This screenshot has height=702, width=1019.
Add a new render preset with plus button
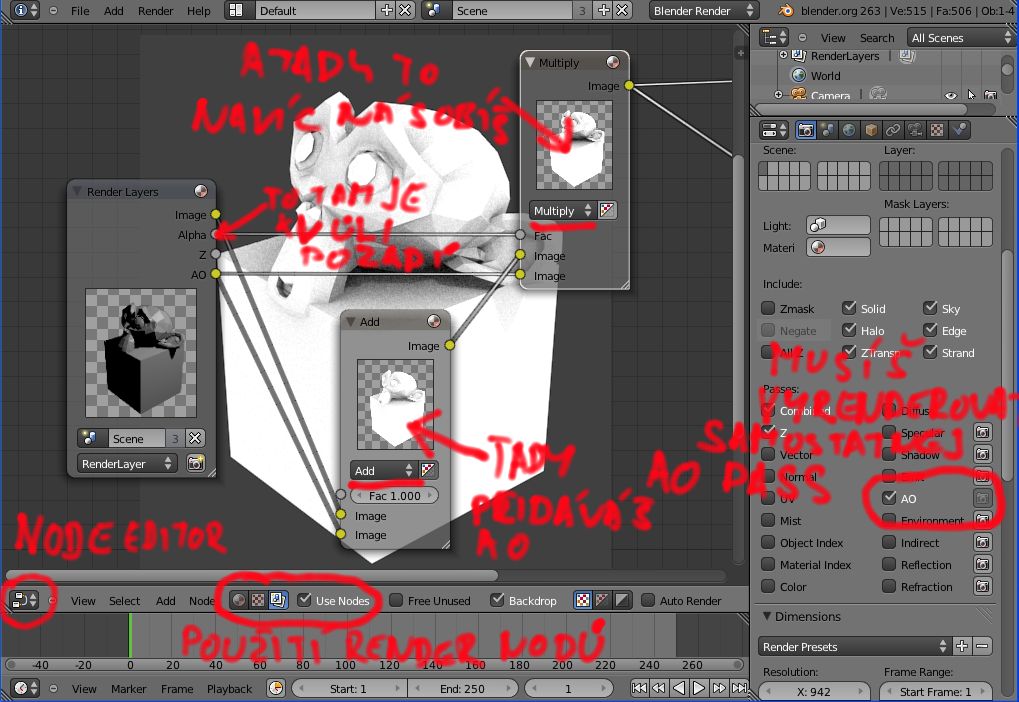tap(962, 647)
